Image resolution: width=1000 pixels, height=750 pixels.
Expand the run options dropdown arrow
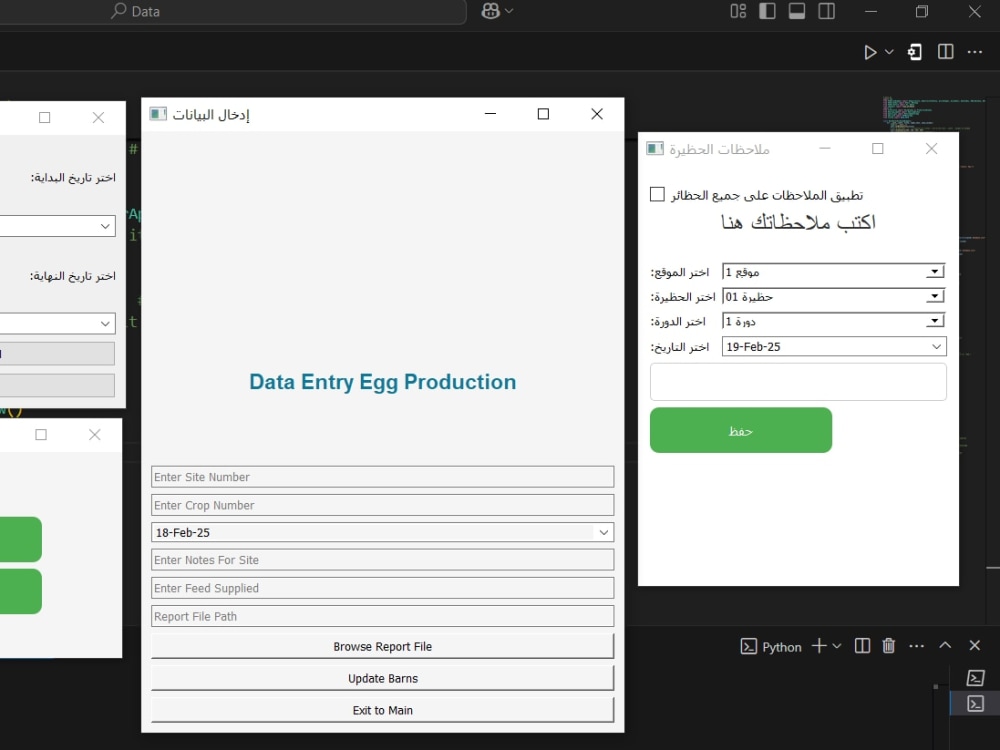click(889, 52)
